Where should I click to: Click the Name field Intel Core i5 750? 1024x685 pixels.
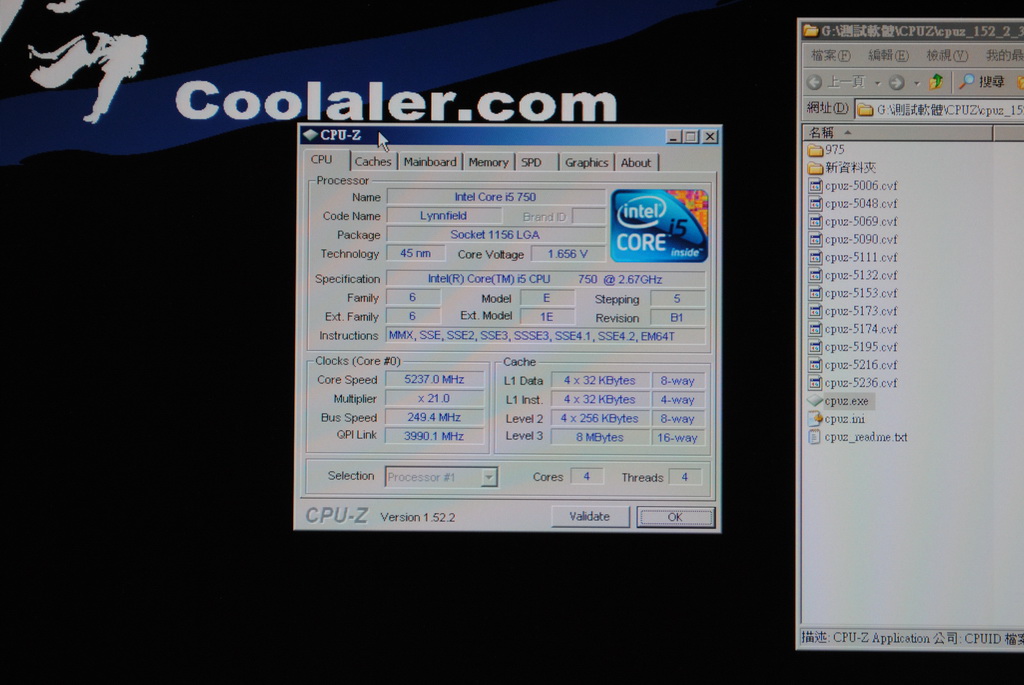(496, 197)
